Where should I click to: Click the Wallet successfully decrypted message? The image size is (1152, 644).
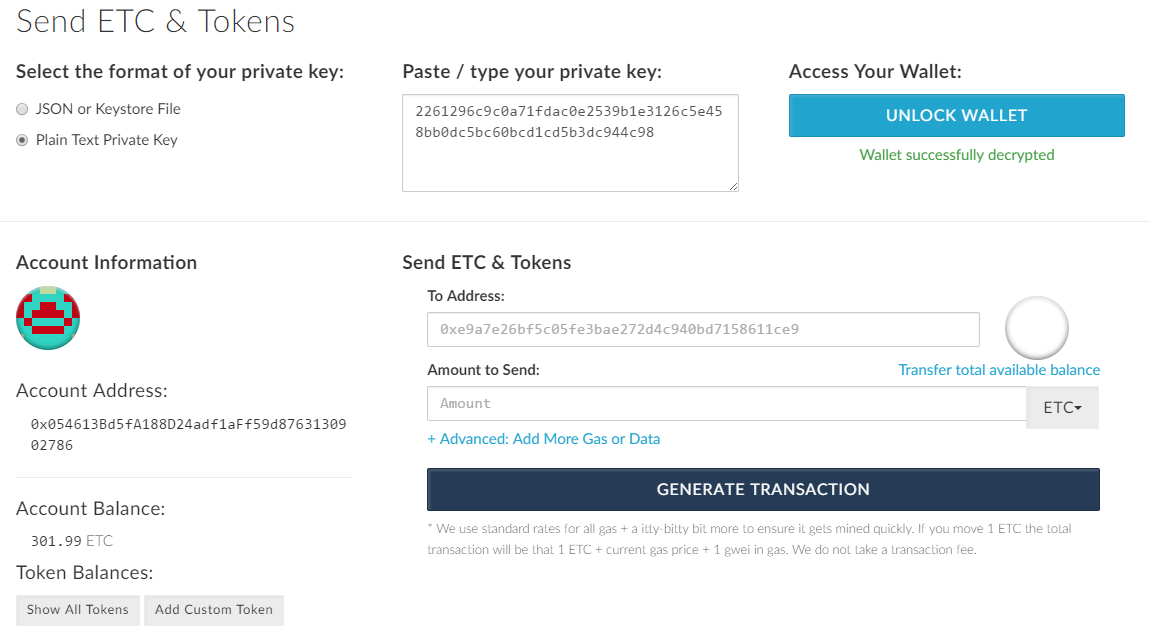pos(957,155)
